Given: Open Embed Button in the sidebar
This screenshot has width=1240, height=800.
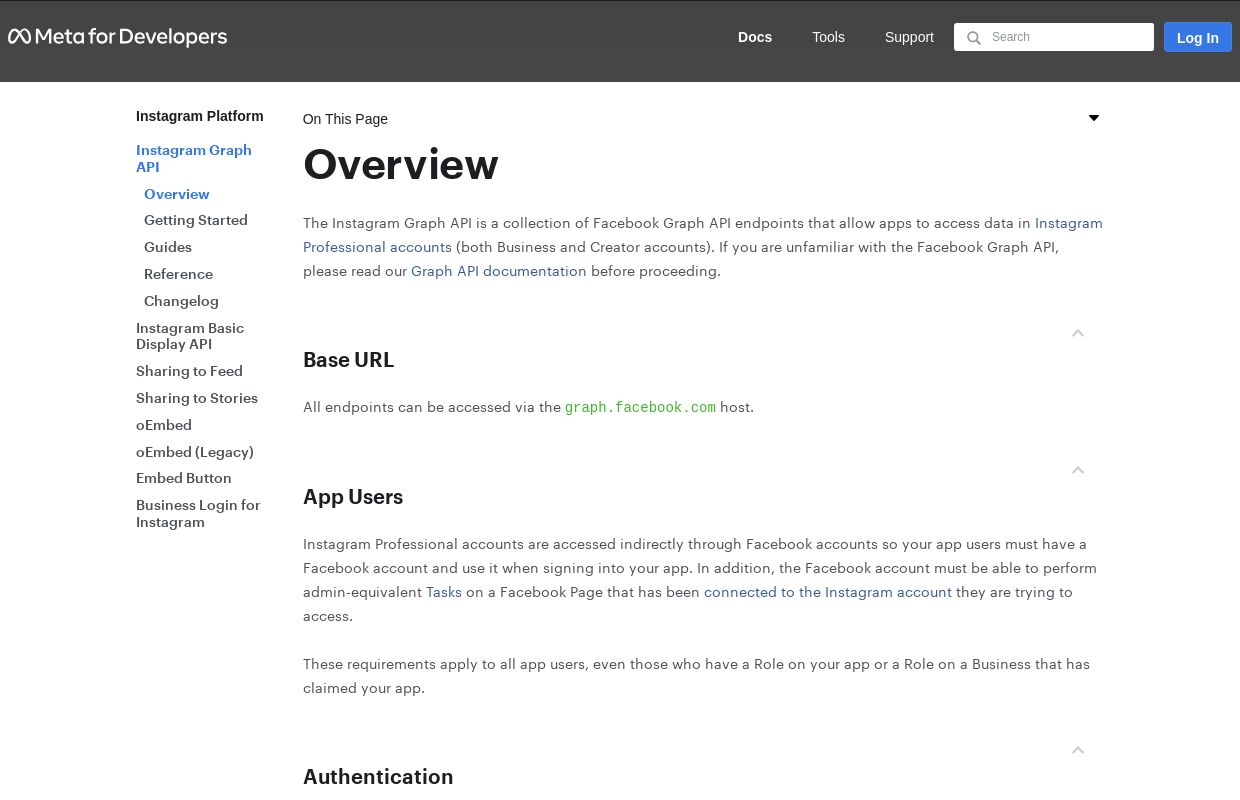Looking at the screenshot, I should click(184, 478).
